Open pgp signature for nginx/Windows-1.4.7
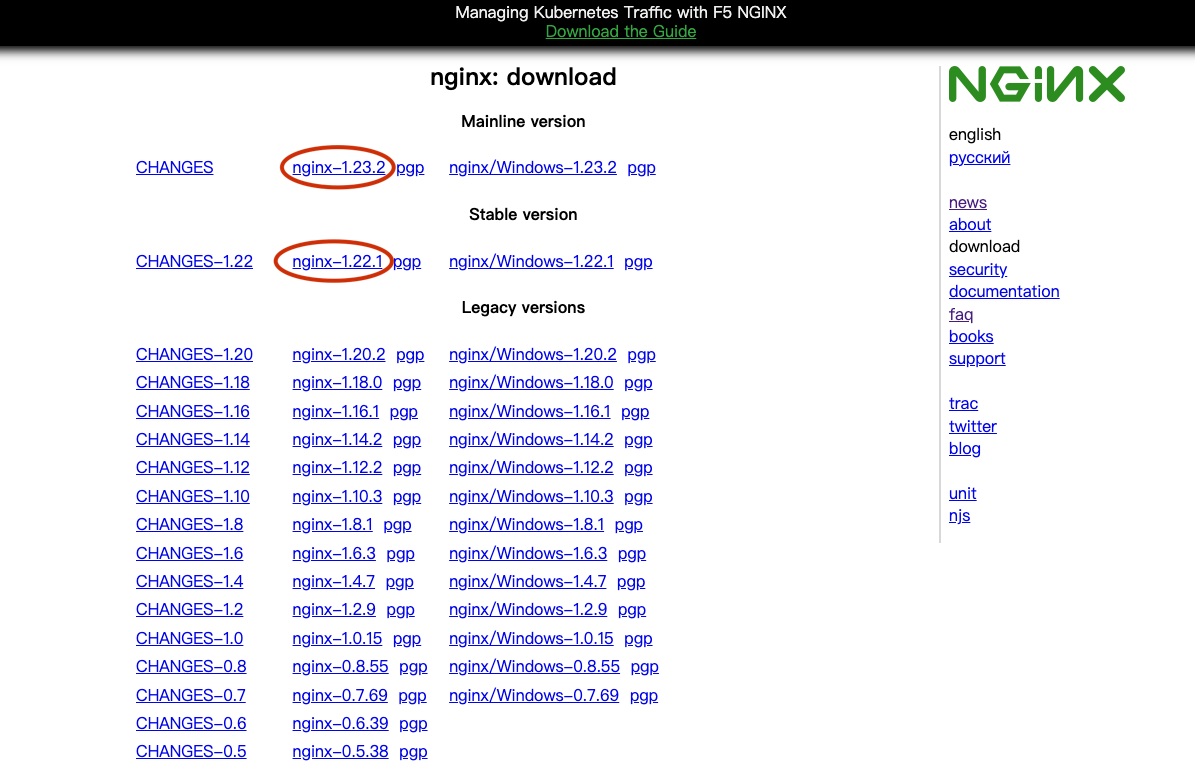The height and width of the screenshot is (773, 1195). pyautogui.click(x=631, y=582)
